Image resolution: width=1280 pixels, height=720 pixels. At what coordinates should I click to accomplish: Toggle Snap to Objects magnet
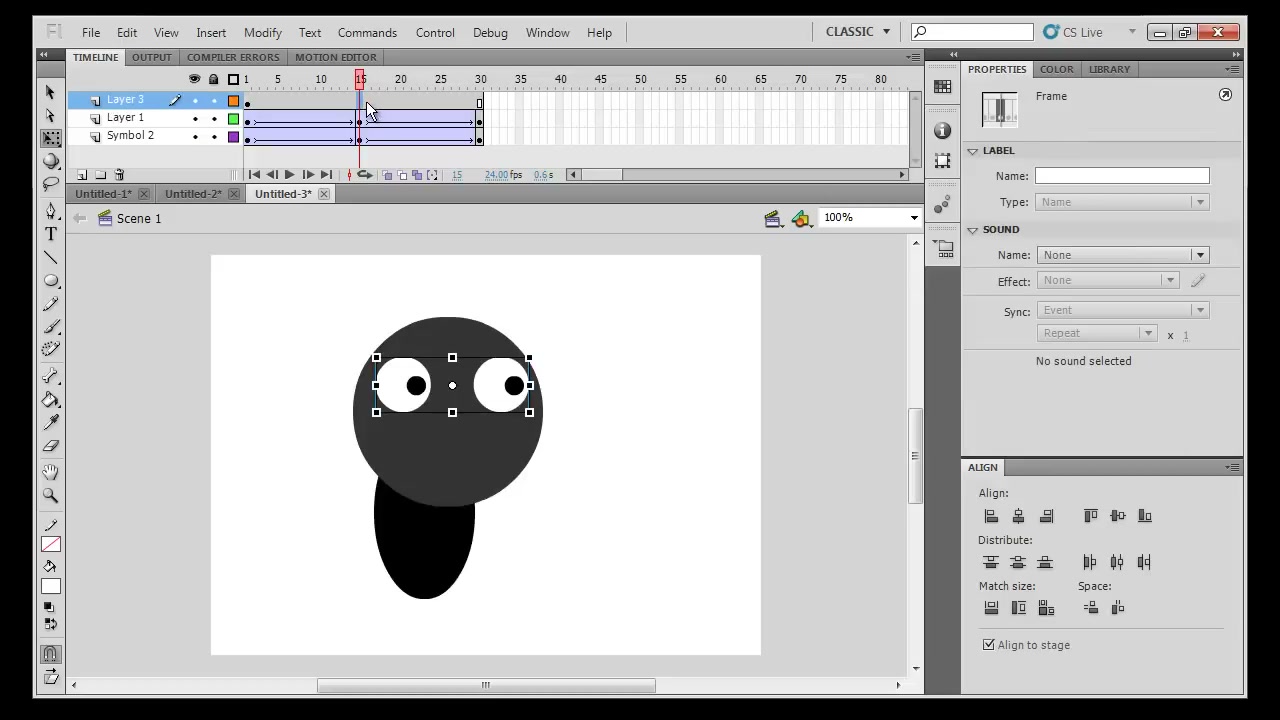coord(50,655)
